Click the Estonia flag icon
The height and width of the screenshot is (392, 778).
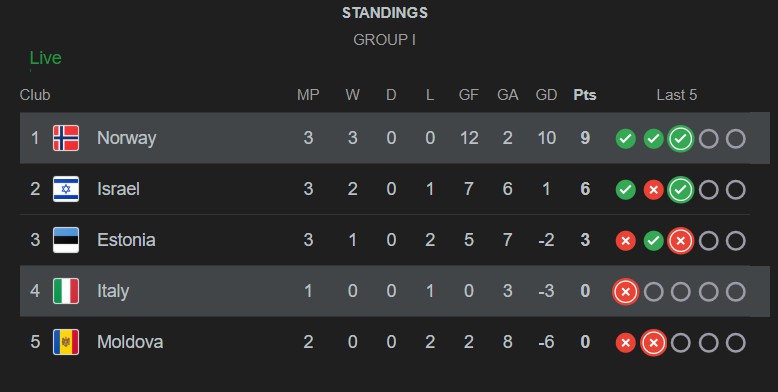66,240
